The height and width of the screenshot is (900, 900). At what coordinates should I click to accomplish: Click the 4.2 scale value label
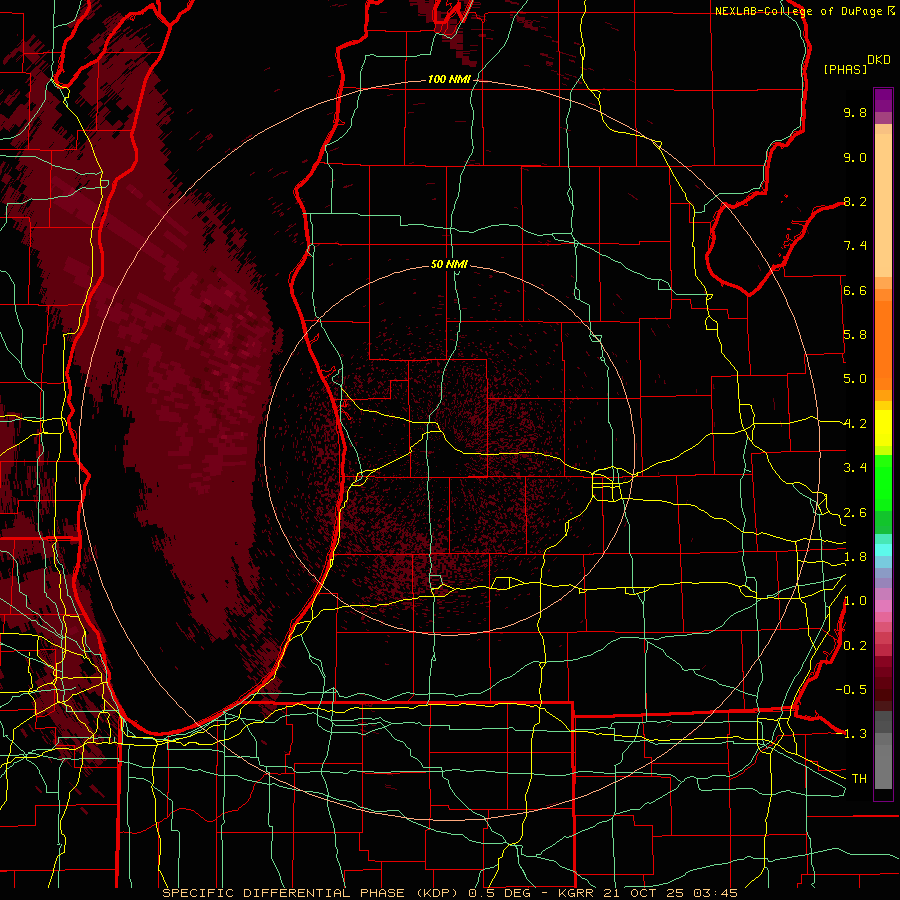pos(855,424)
